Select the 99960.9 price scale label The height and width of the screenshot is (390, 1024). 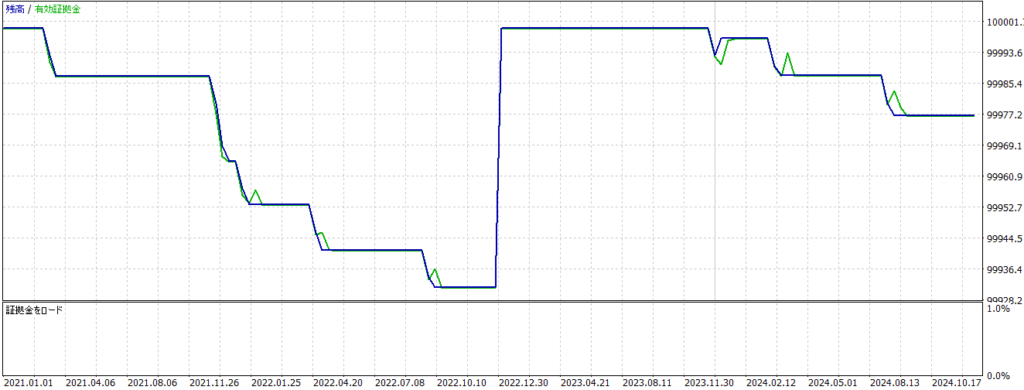point(1003,177)
